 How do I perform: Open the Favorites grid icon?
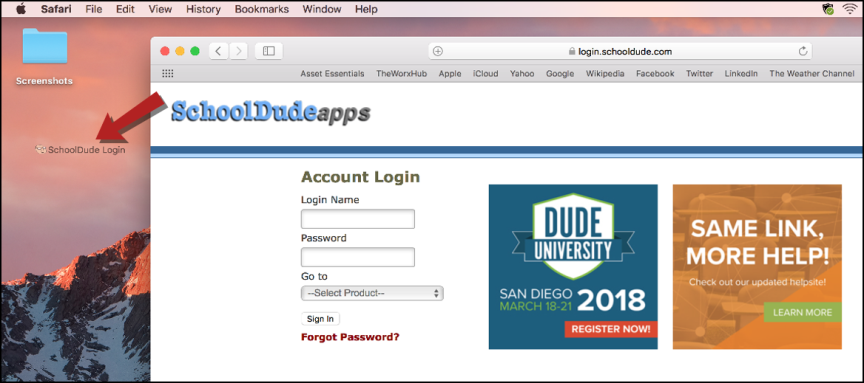click(168, 73)
